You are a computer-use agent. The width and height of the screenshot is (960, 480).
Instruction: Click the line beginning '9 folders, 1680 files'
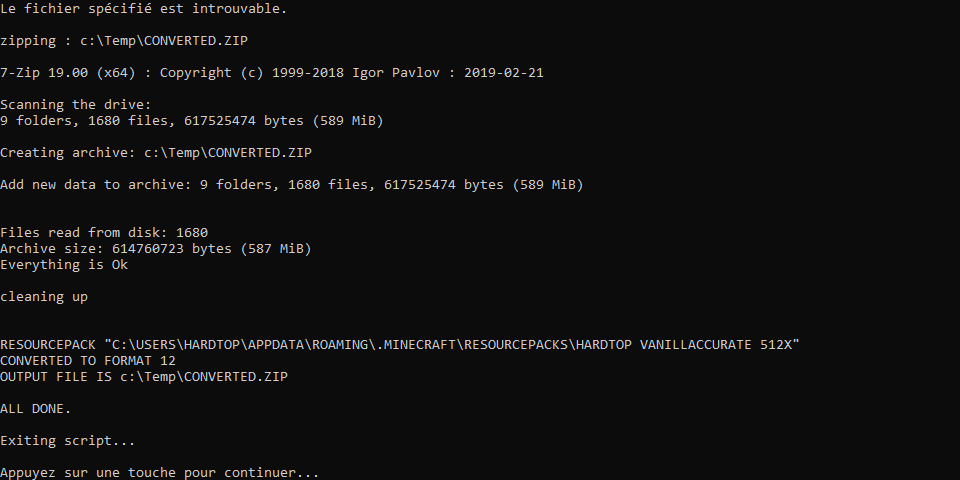(x=192, y=121)
